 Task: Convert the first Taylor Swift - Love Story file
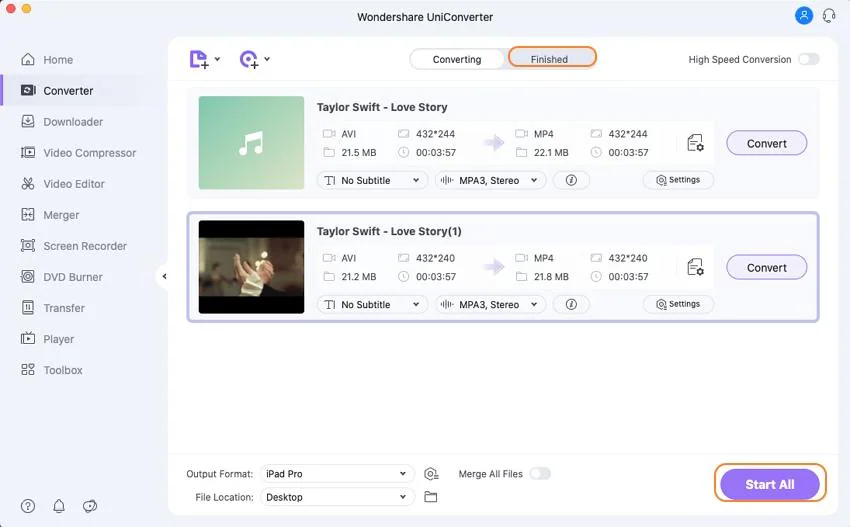coord(767,143)
